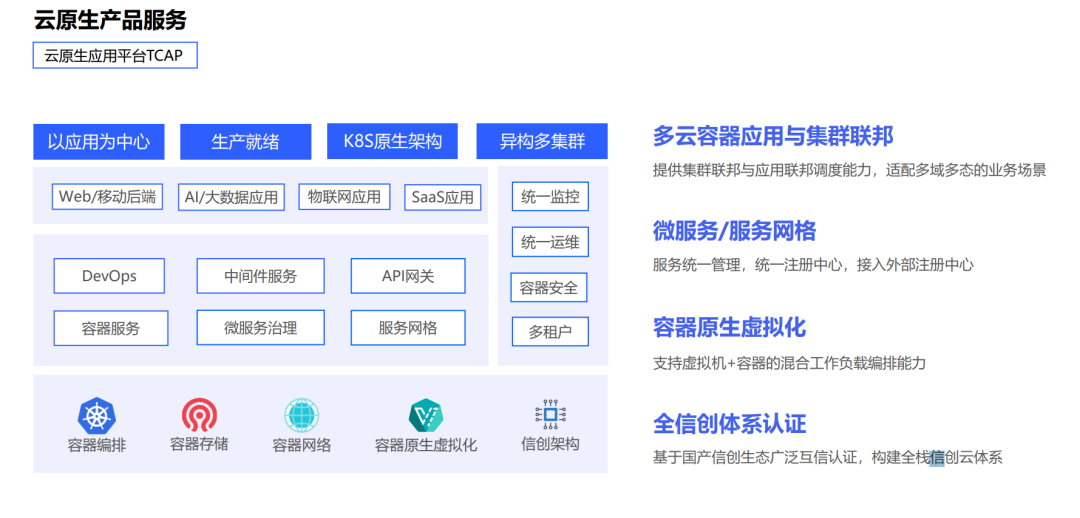Click the API网关 box
1080x518 pixels.
(408, 276)
